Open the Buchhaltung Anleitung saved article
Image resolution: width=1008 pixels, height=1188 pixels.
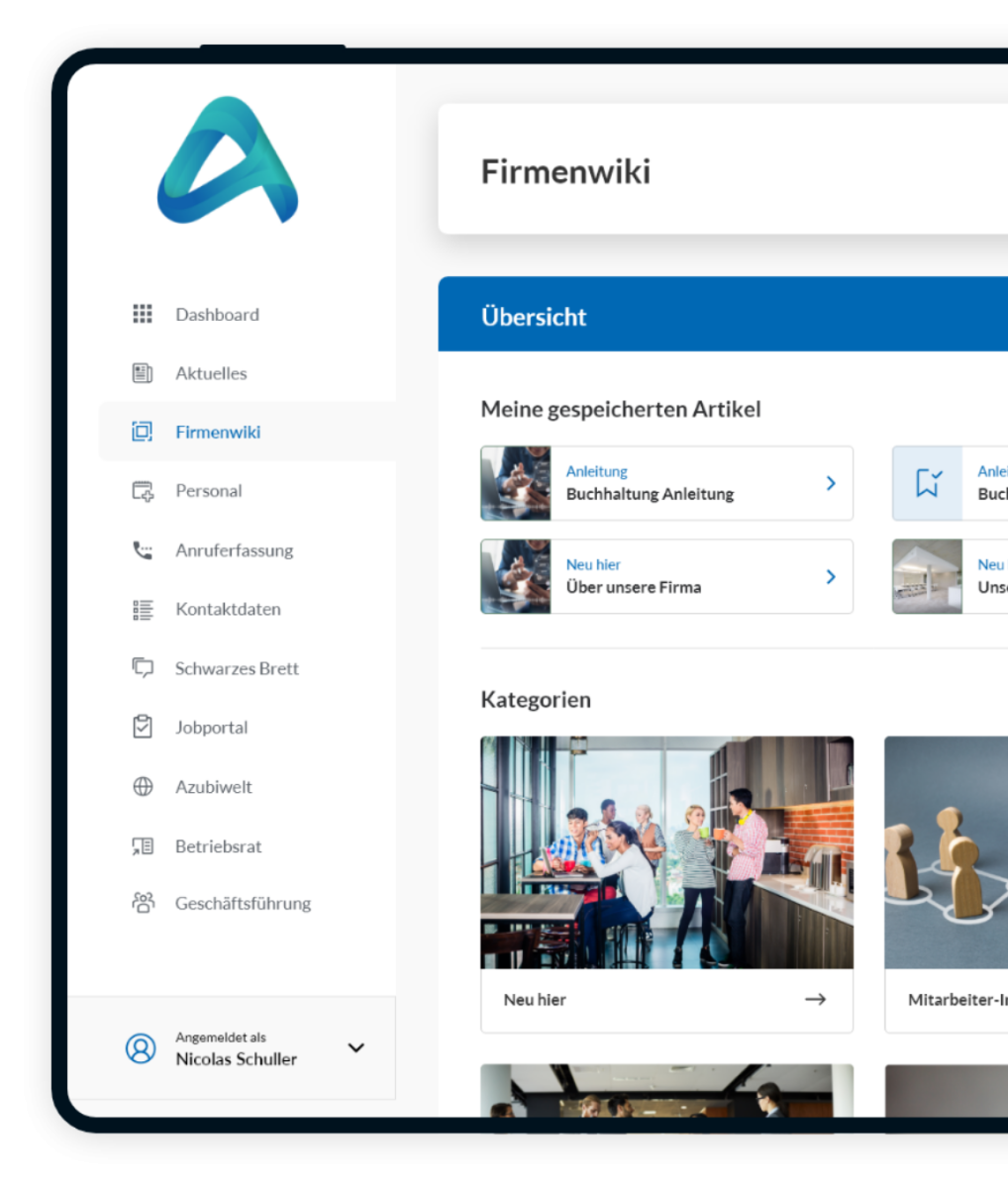click(x=666, y=483)
